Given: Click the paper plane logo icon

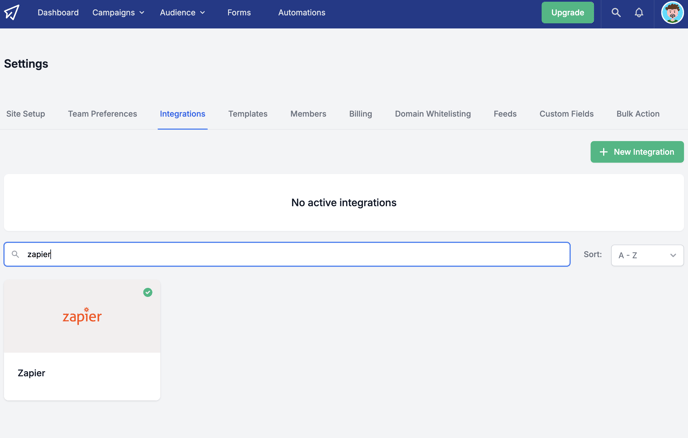Looking at the screenshot, I should (12, 12).
